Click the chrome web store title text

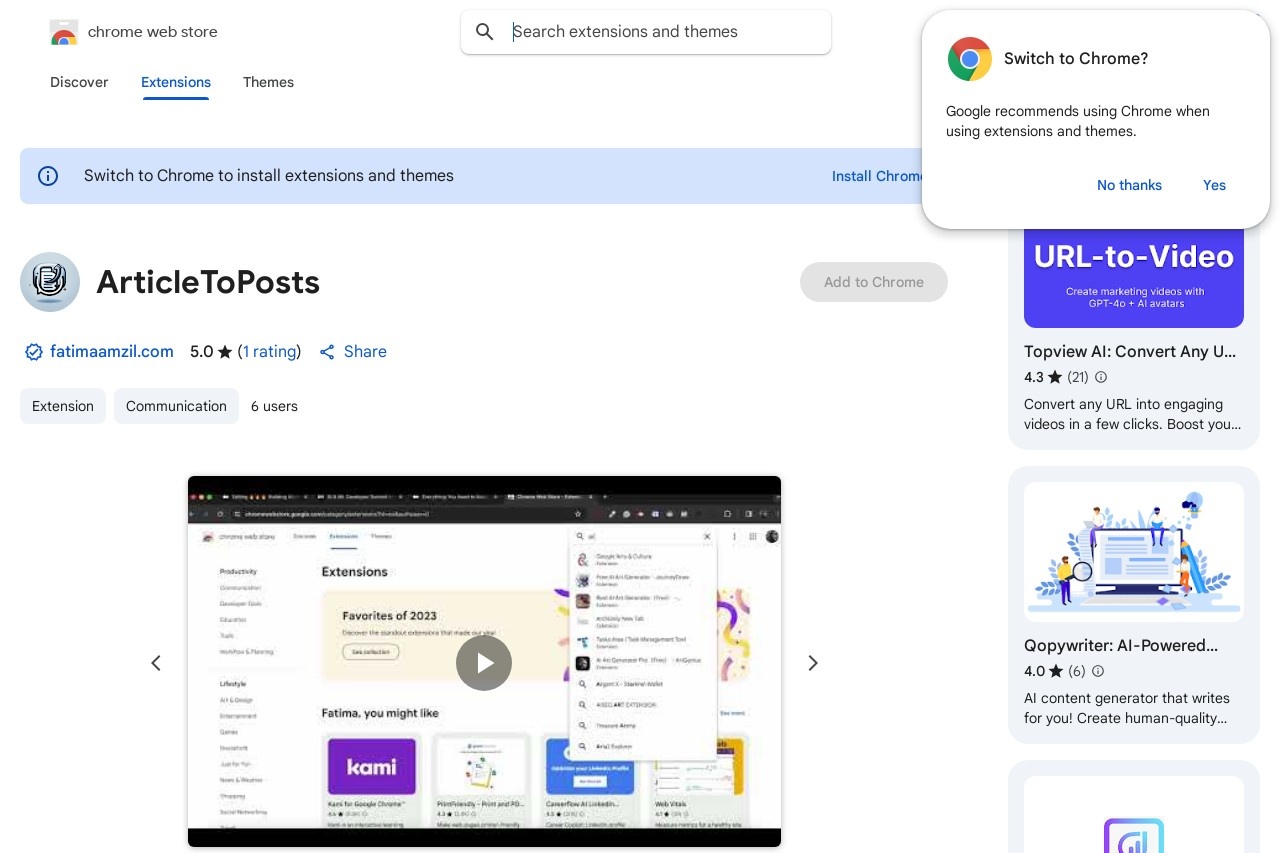[153, 32]
